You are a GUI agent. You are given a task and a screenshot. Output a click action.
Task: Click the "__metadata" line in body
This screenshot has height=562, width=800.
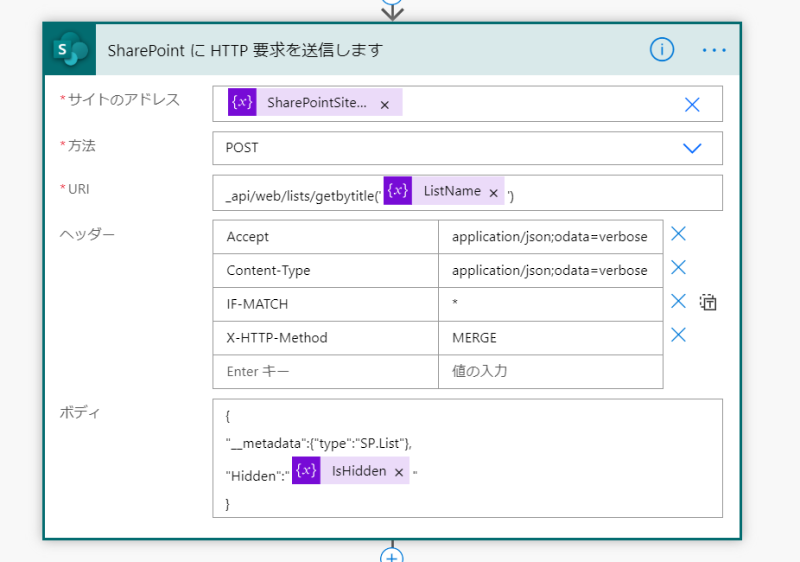pyautogui.click(x=319, y=443)
